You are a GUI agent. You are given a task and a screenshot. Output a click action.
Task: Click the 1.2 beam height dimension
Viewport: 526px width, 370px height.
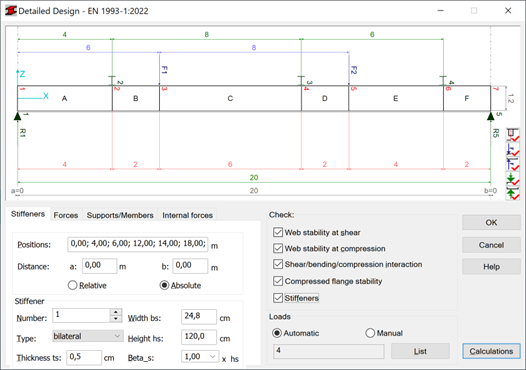(510, 98)
